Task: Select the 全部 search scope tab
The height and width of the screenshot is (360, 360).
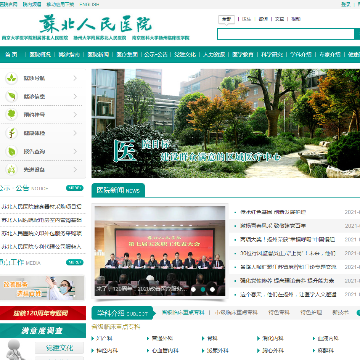Action: click(x=227, y=19)
